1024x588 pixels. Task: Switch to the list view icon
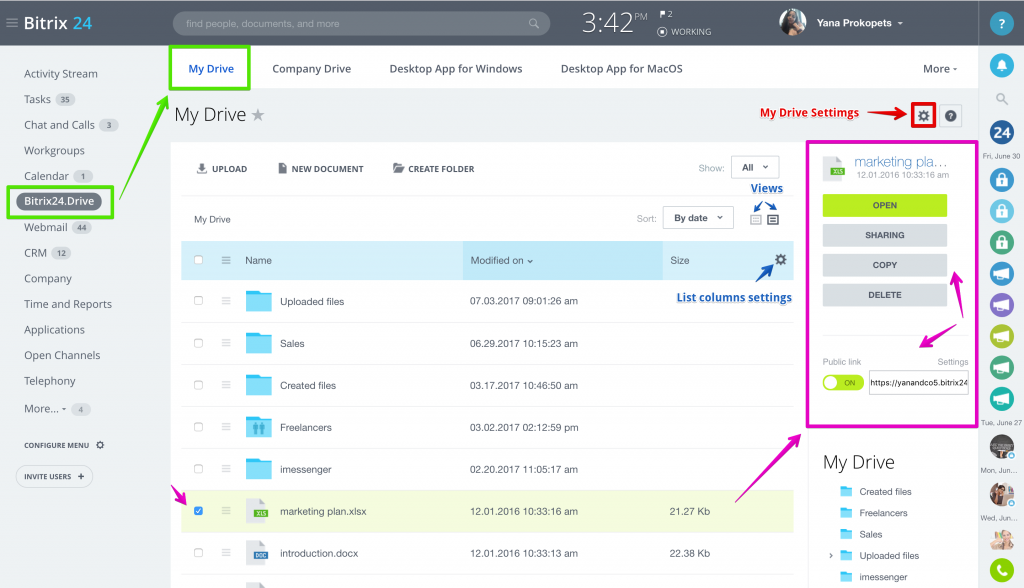[773, 220]
